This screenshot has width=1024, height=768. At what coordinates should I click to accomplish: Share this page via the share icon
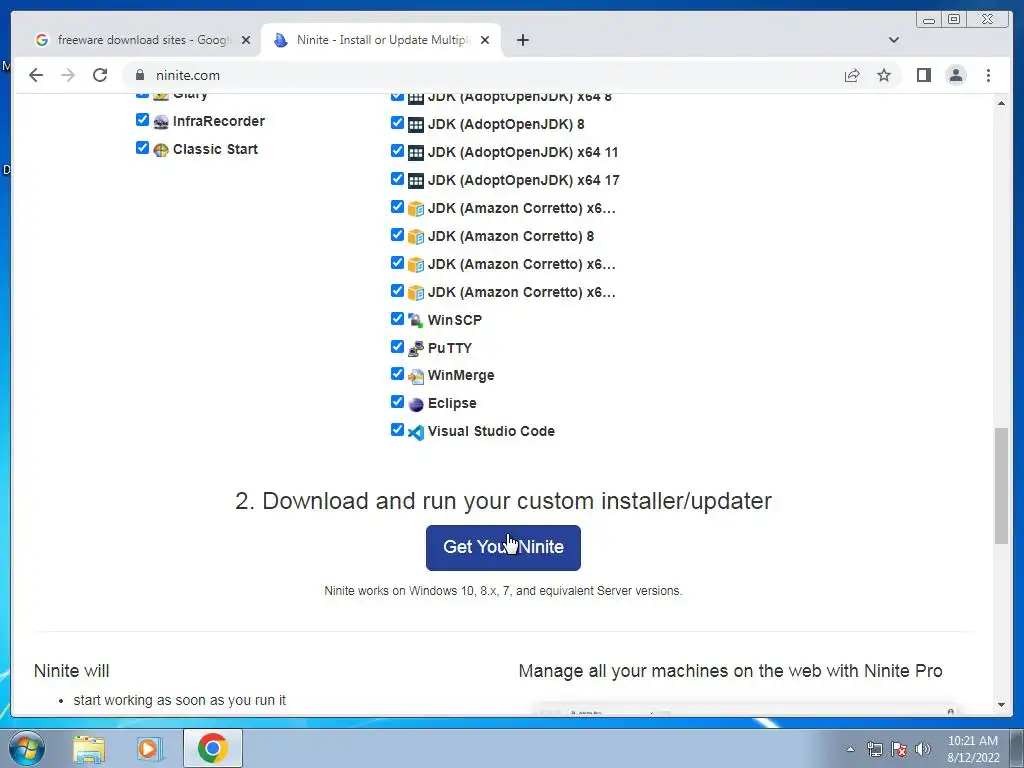coord(852,75)
